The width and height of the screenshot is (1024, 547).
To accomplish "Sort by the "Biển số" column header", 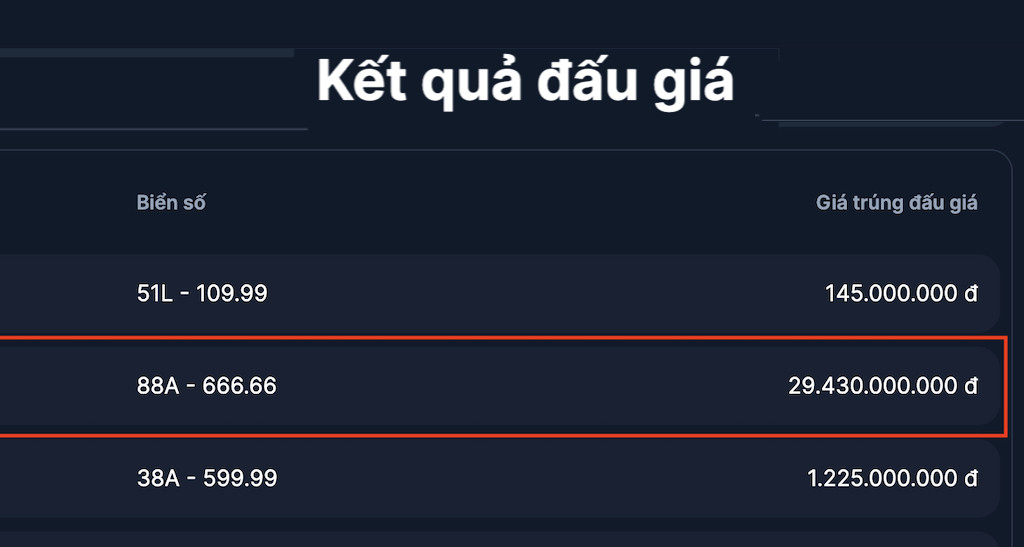I will pos(171,203).
